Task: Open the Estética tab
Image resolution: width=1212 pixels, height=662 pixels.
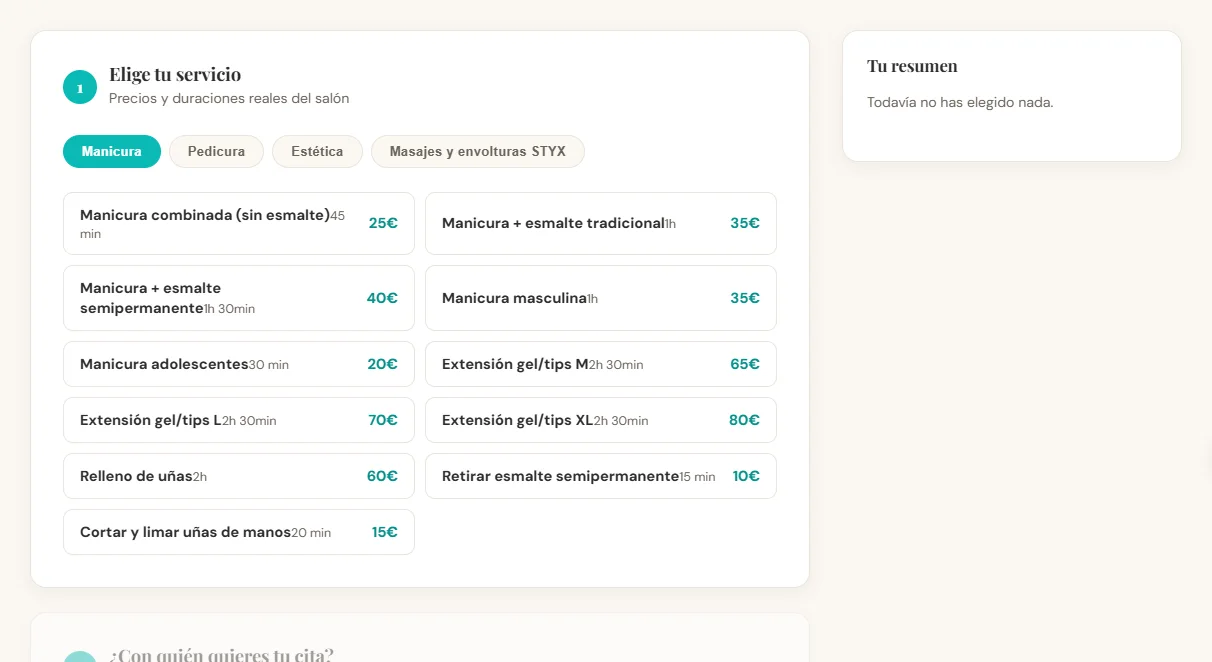Action: (317, 151)
